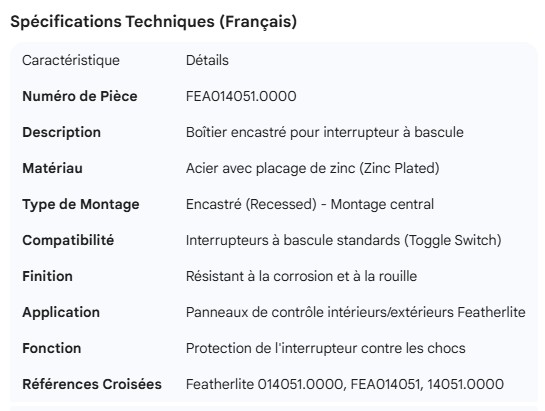Select Panneaux de contrôle Featherlite value

(356, 312)
